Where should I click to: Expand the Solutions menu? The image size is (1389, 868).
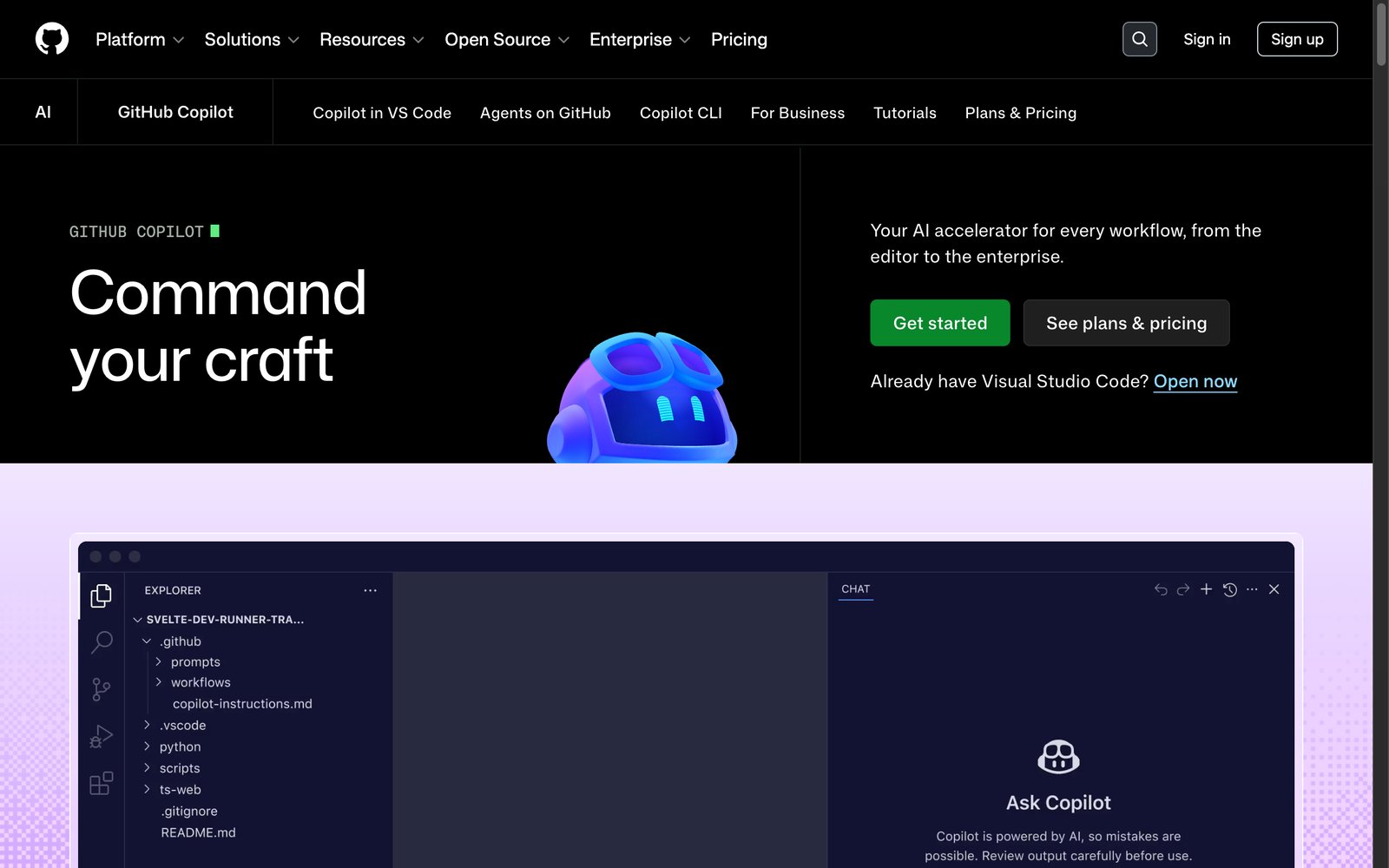click(x=252, y=40)
